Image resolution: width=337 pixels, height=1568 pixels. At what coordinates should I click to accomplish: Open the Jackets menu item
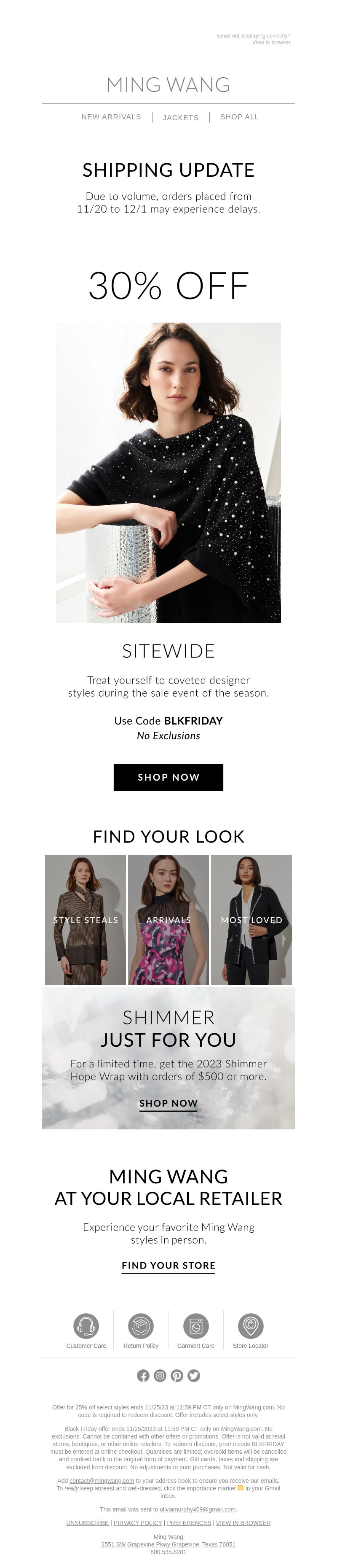181,118
